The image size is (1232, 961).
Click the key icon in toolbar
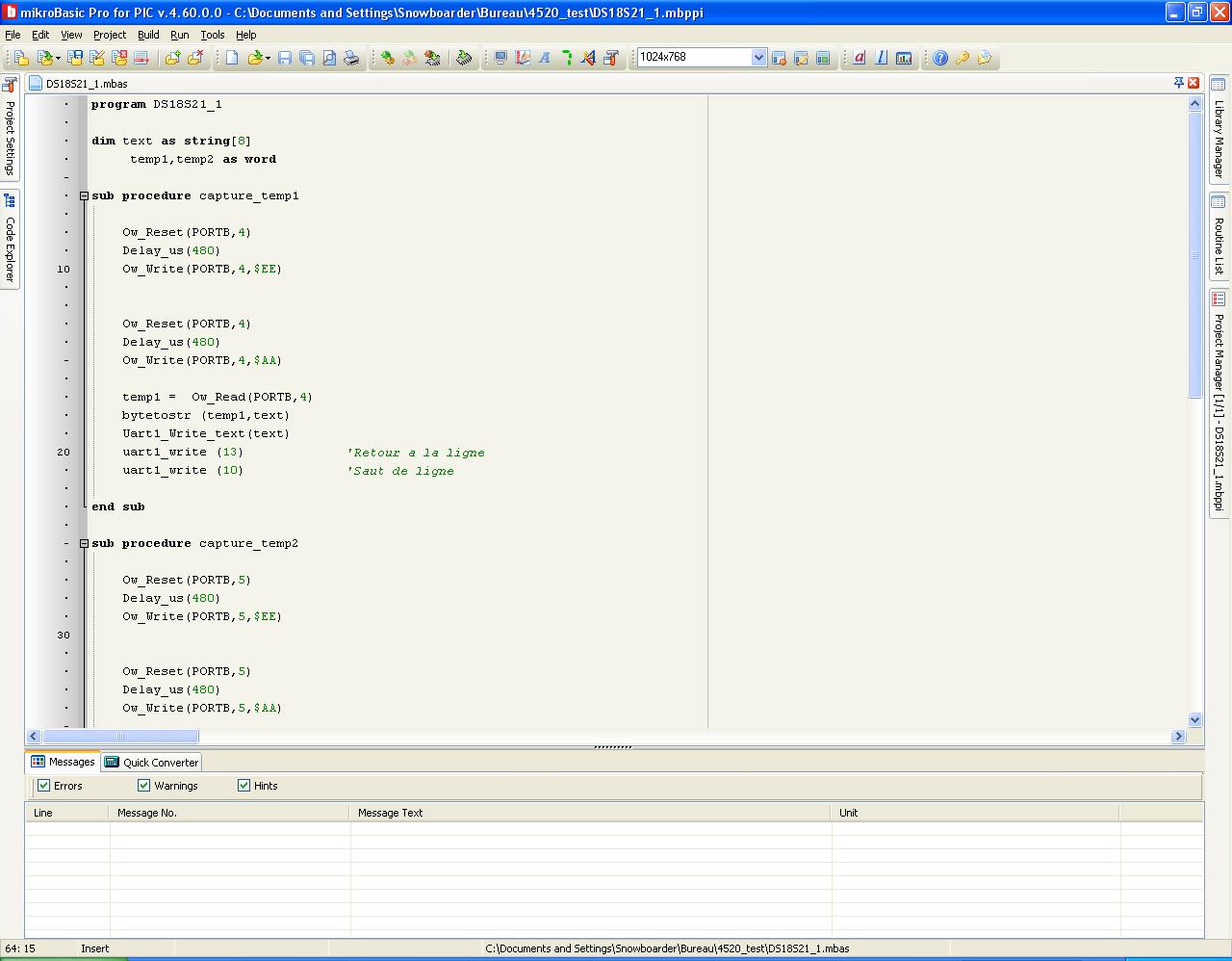[962, 58]
